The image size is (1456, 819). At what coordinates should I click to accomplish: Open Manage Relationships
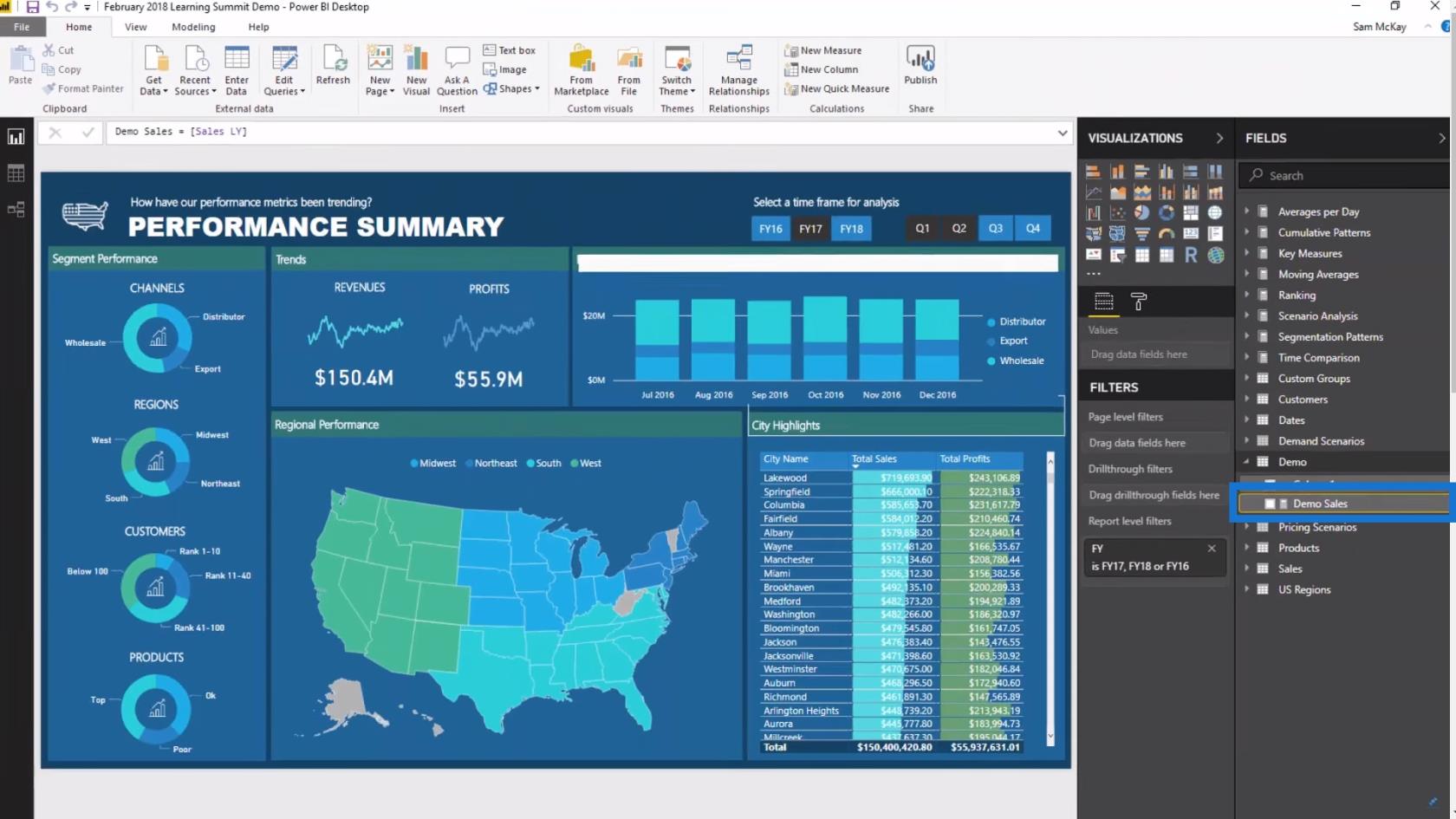738,69
